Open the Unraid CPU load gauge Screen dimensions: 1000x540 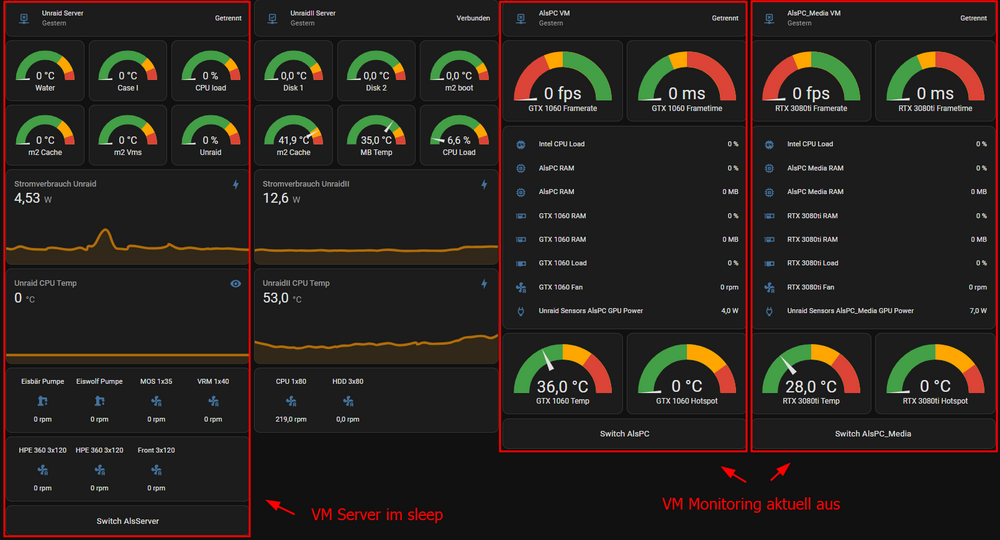point(210,71)
